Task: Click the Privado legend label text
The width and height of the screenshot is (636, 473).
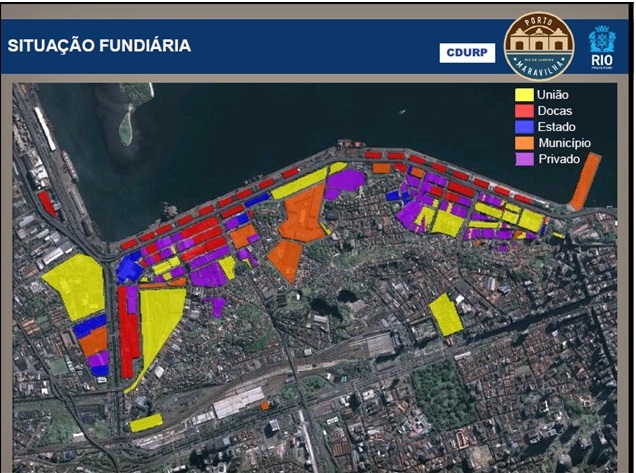Action: [559, 159]
